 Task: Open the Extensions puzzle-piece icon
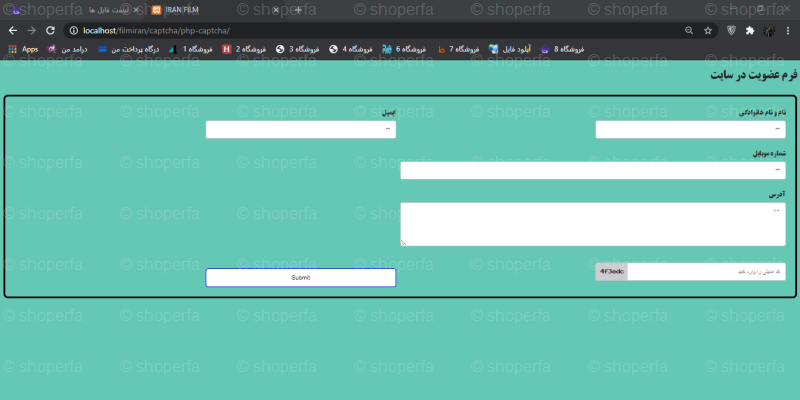[x=750, y=30]
